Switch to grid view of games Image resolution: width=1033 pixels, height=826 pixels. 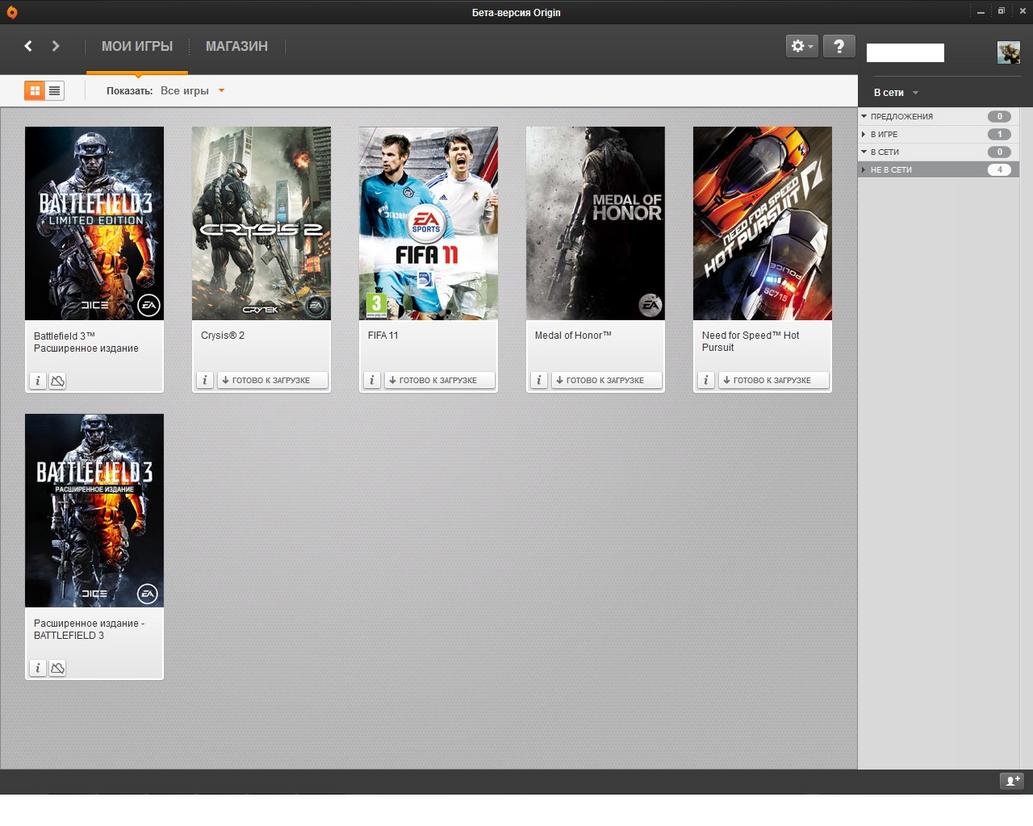point(35,91)
